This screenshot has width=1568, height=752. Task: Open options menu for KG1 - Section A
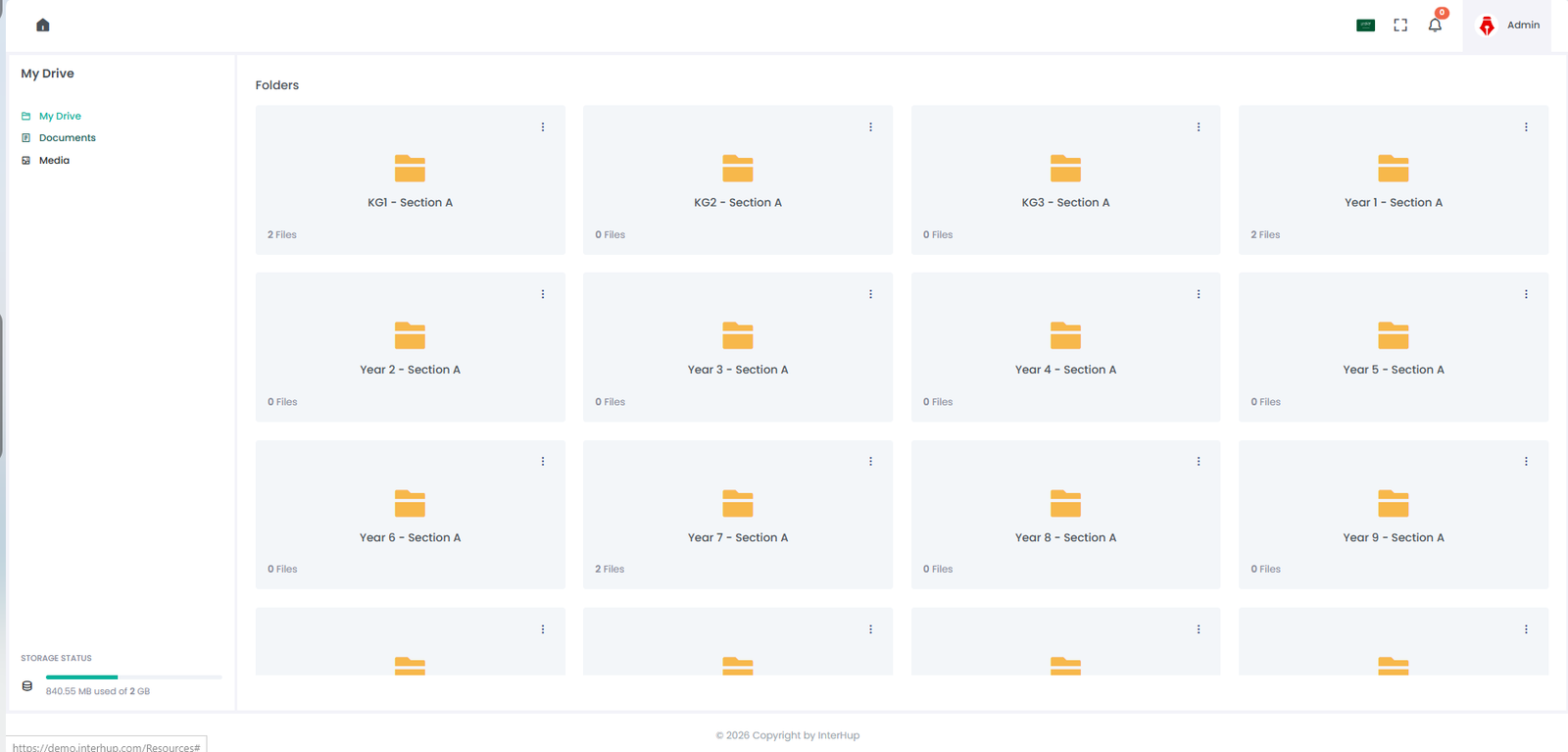pos(543,127)
